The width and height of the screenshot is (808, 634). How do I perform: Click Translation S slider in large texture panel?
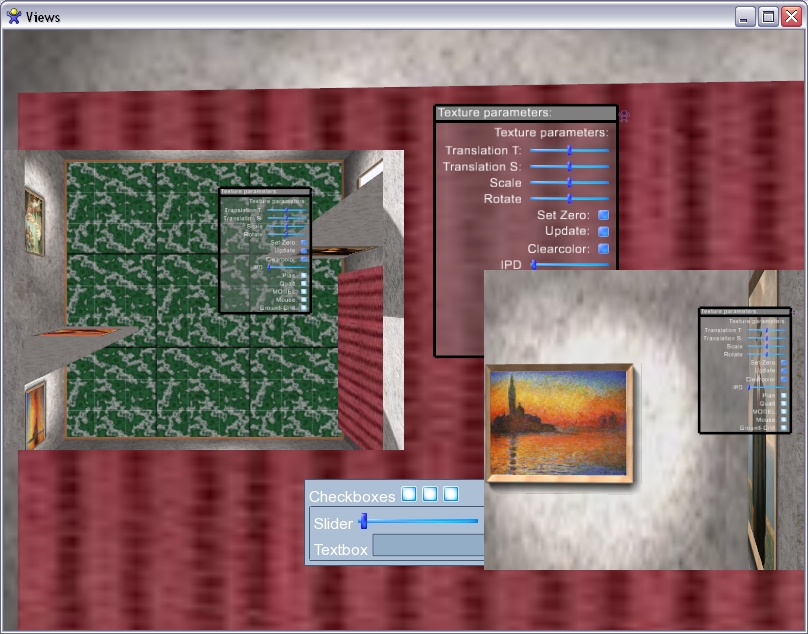point(569,166)
